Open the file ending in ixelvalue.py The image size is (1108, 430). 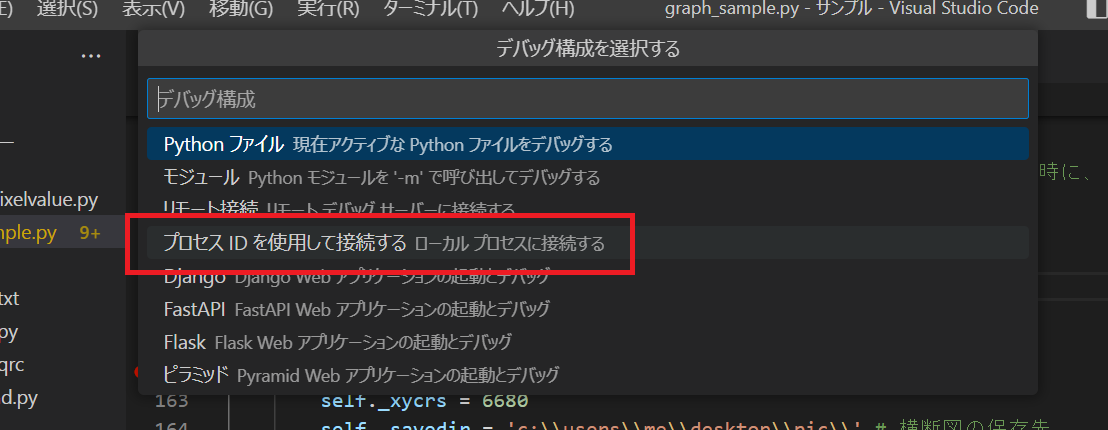point(49,200)
